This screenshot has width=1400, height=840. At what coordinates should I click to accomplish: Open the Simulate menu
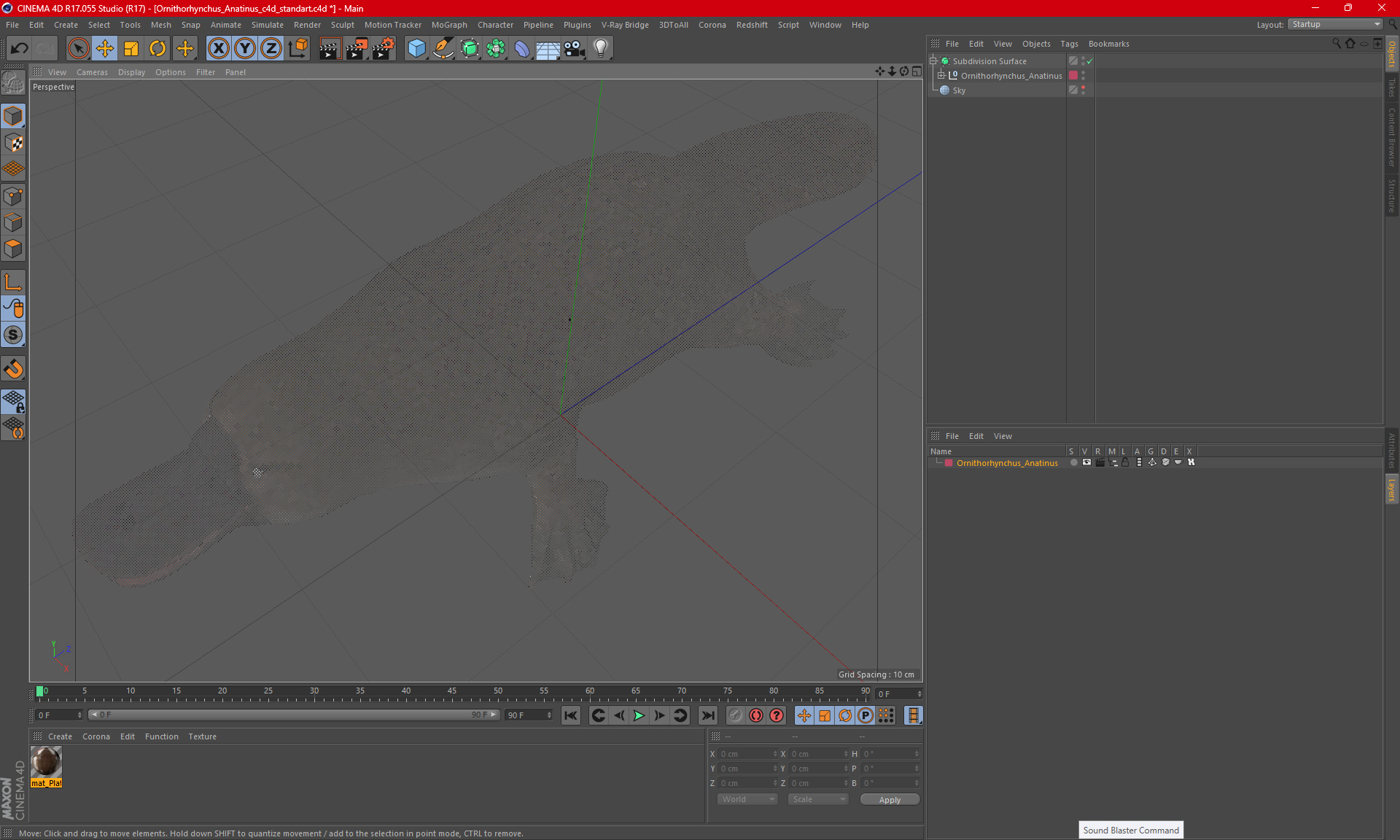(268, 25)
